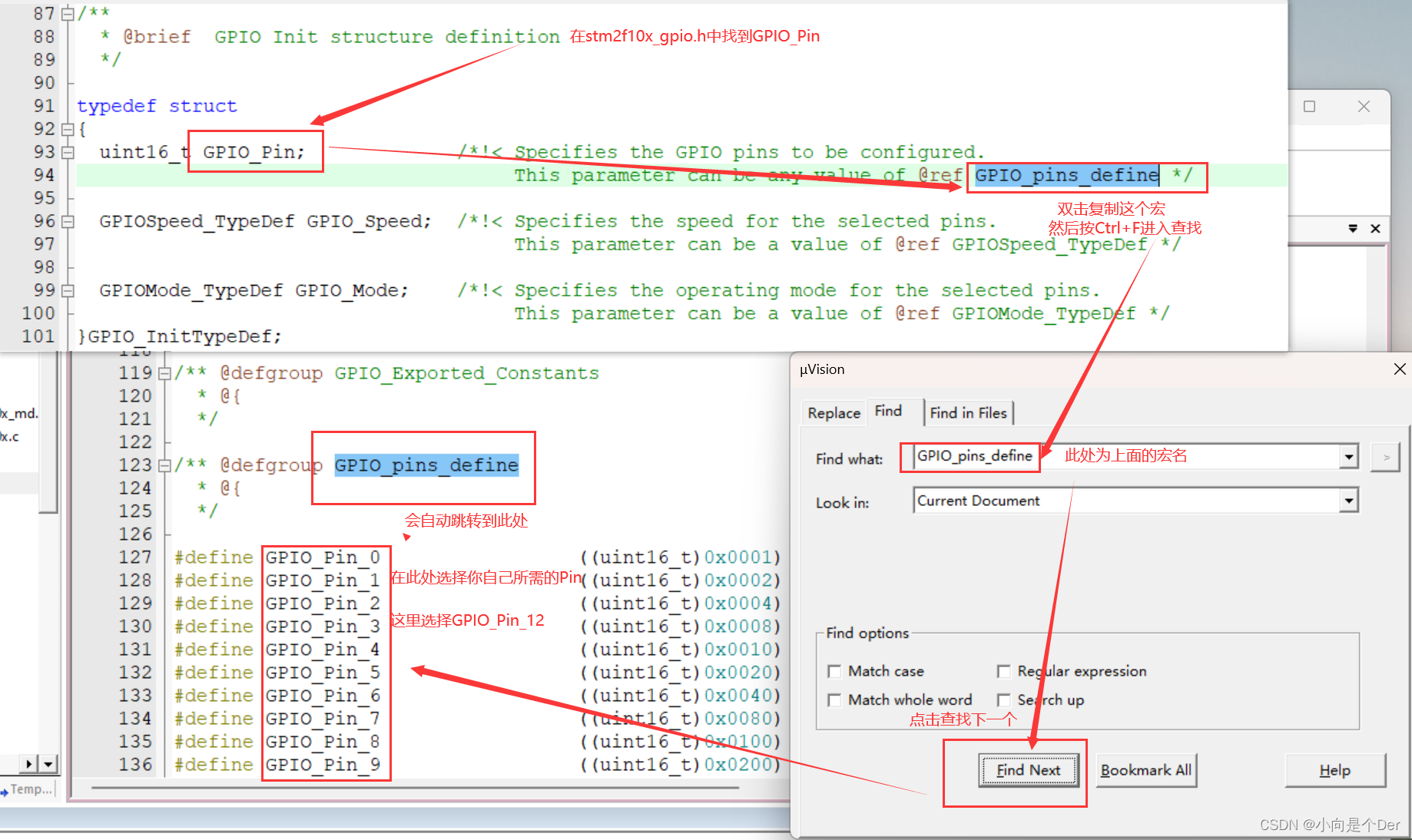The width and height of the screenshot is (1412, 840).
Task: Expand the Find what dropdown arrow
Action: (1349, 456)
